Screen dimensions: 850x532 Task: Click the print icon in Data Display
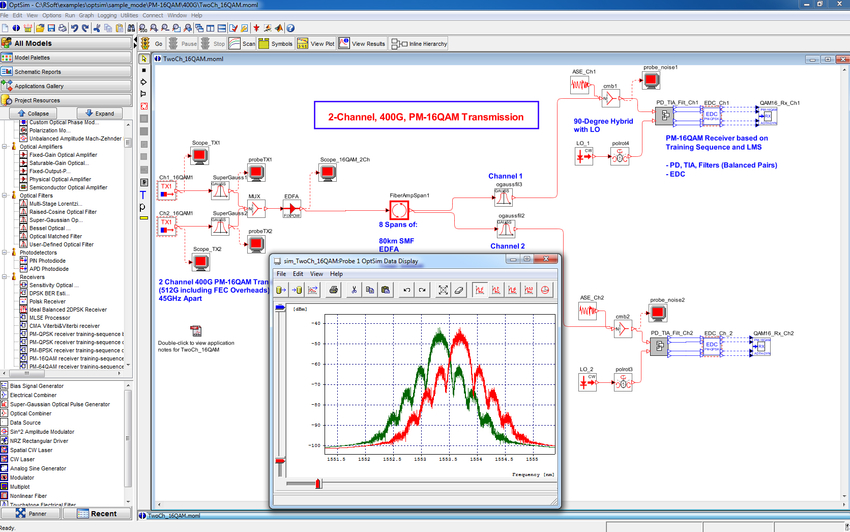point(331,289)
